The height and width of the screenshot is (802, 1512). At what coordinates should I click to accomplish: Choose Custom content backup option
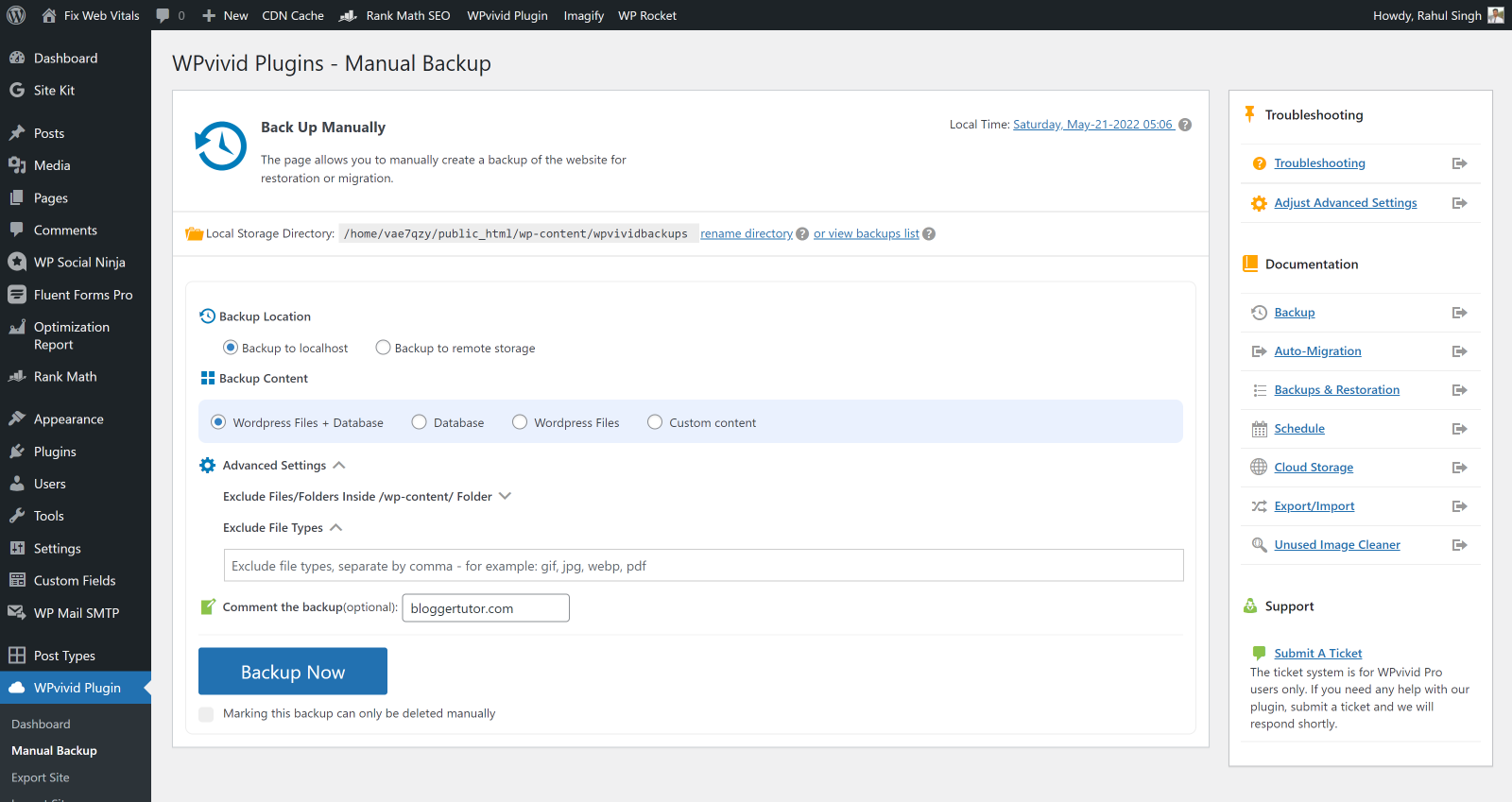[x=655, y=422]
